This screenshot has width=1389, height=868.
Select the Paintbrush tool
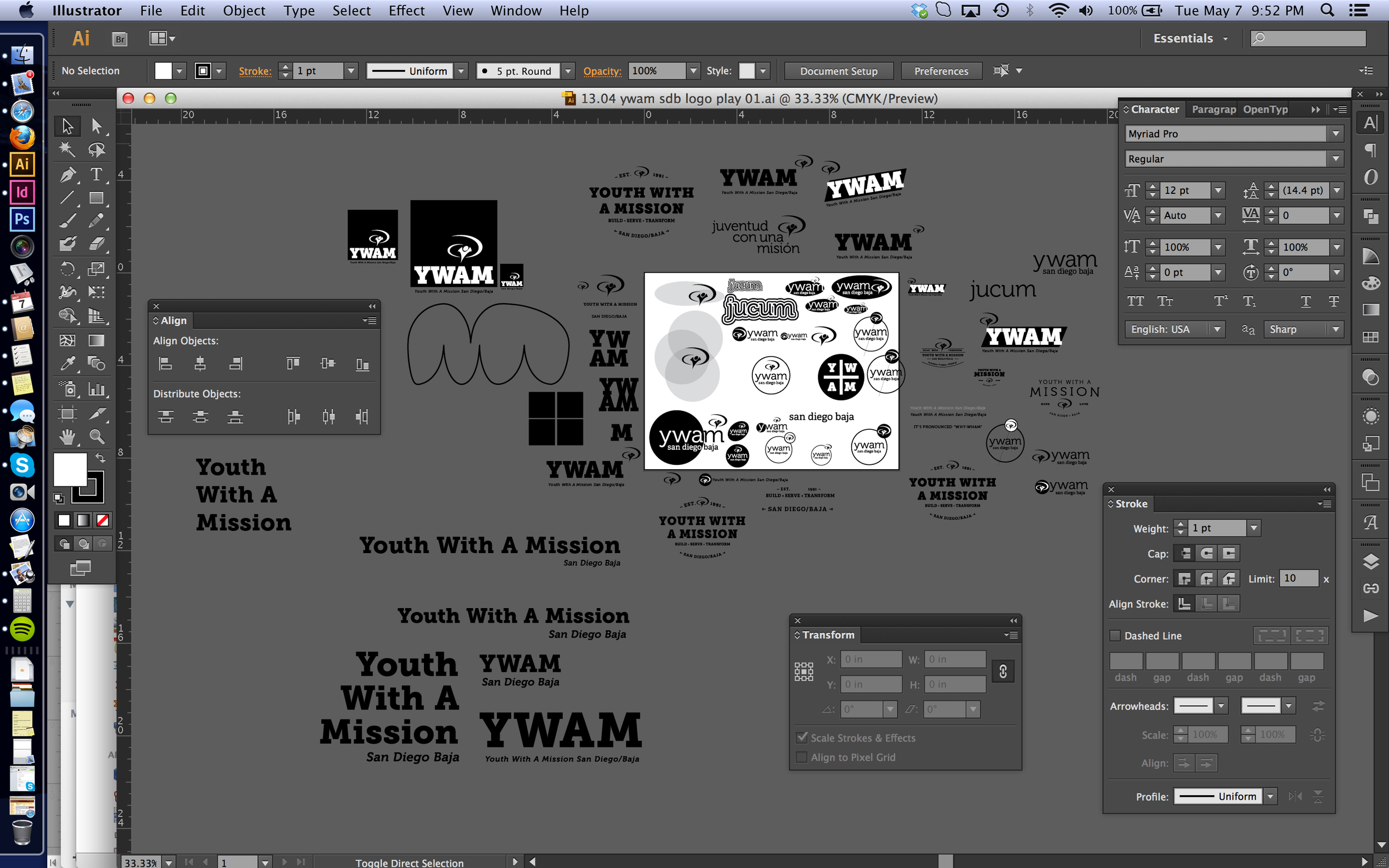[x=67, y=220]
